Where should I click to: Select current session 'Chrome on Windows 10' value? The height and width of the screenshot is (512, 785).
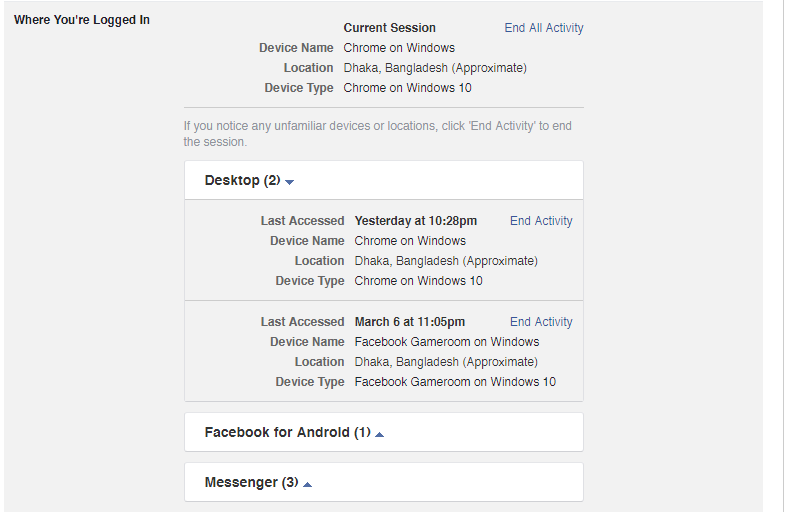pyautogui.click(x=408, y=88)
